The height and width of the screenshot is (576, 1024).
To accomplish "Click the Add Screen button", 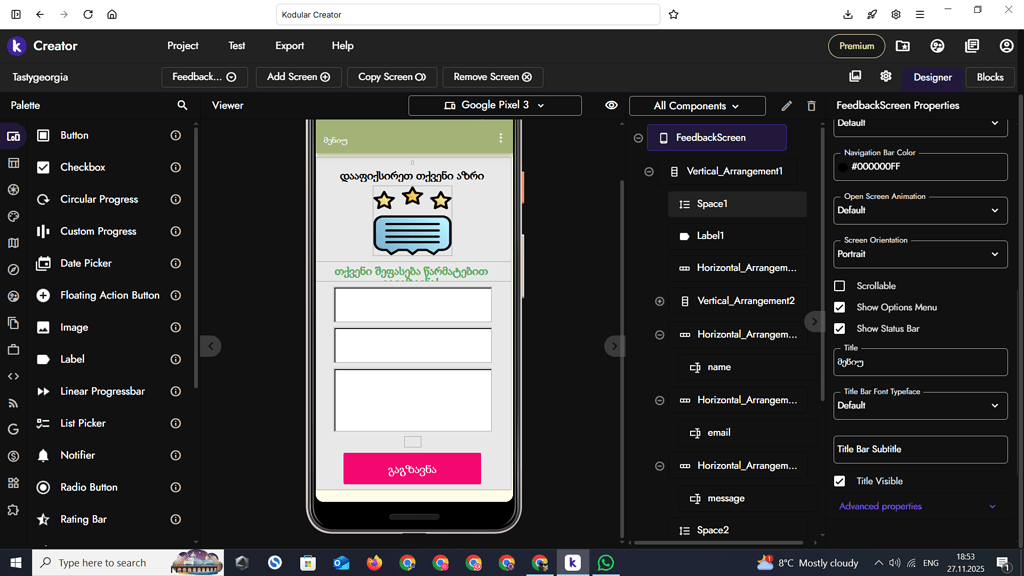I will point(298,77).
